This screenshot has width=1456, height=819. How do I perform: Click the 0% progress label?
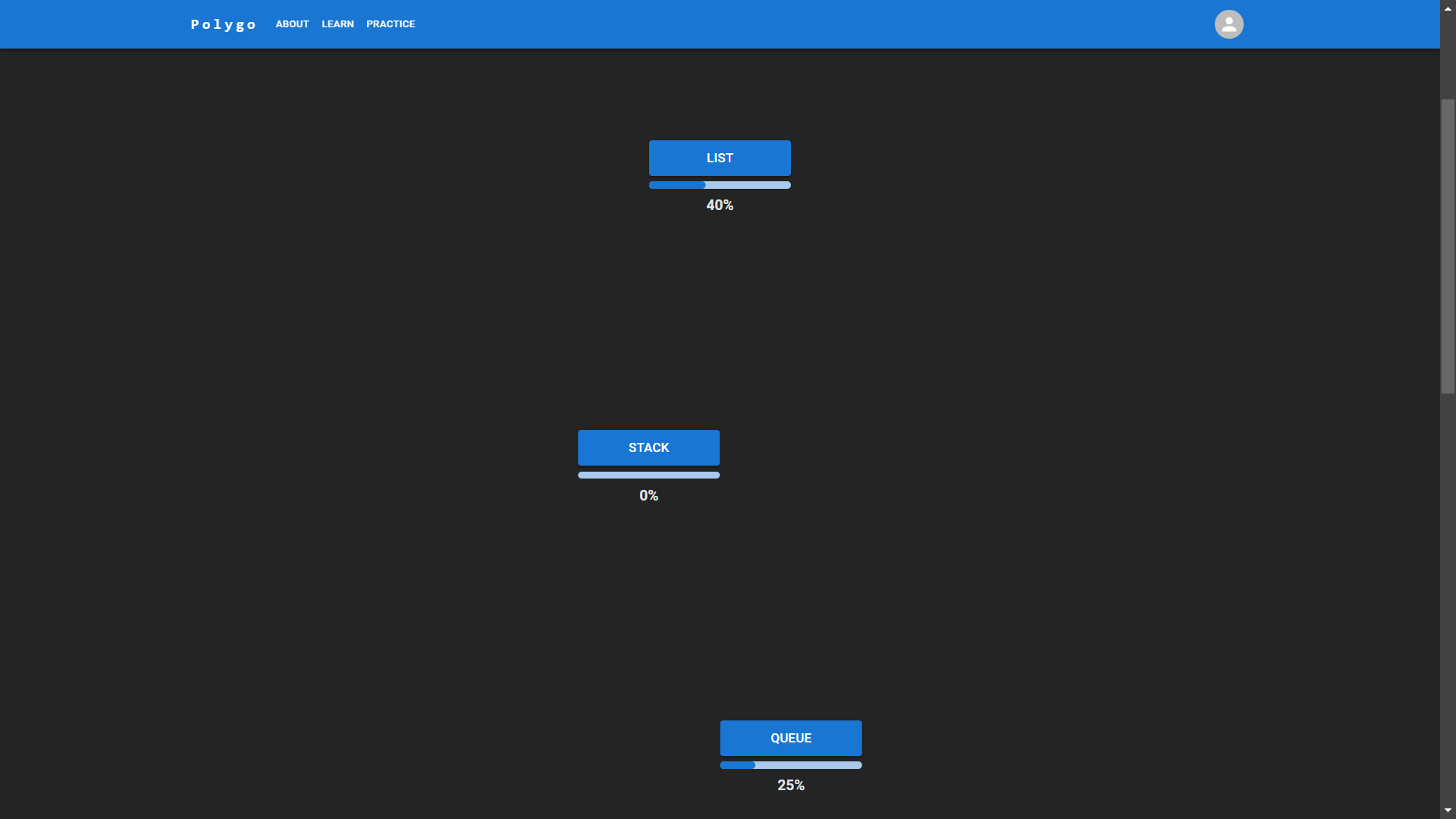pos(648,496)
